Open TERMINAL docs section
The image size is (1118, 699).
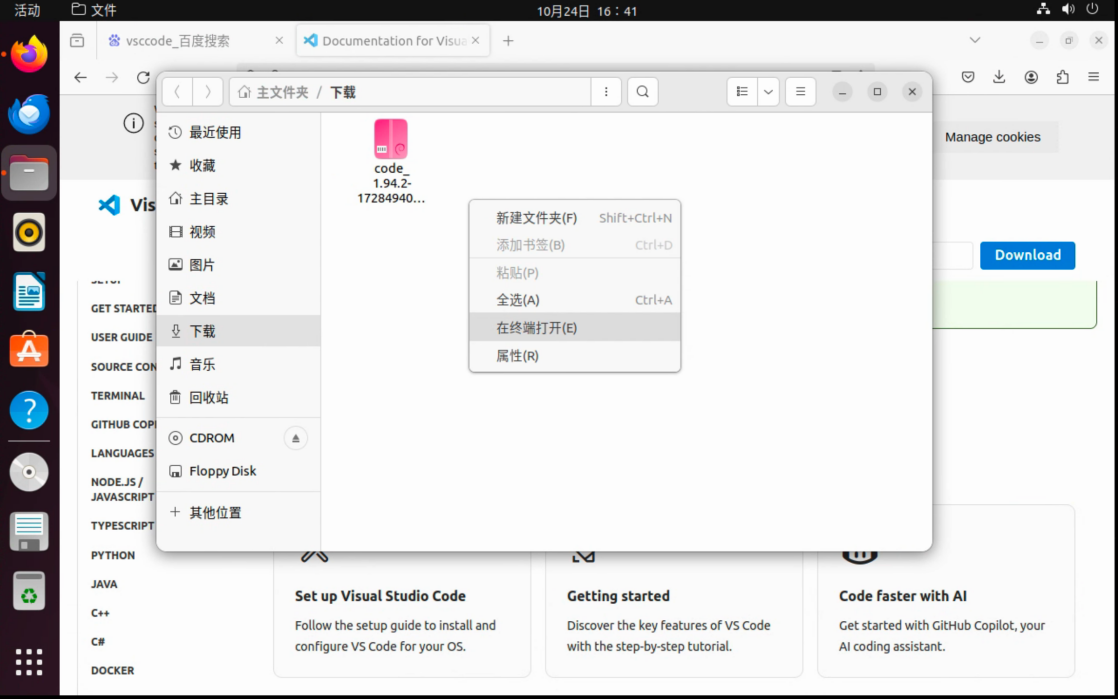[x=118, y=396]
